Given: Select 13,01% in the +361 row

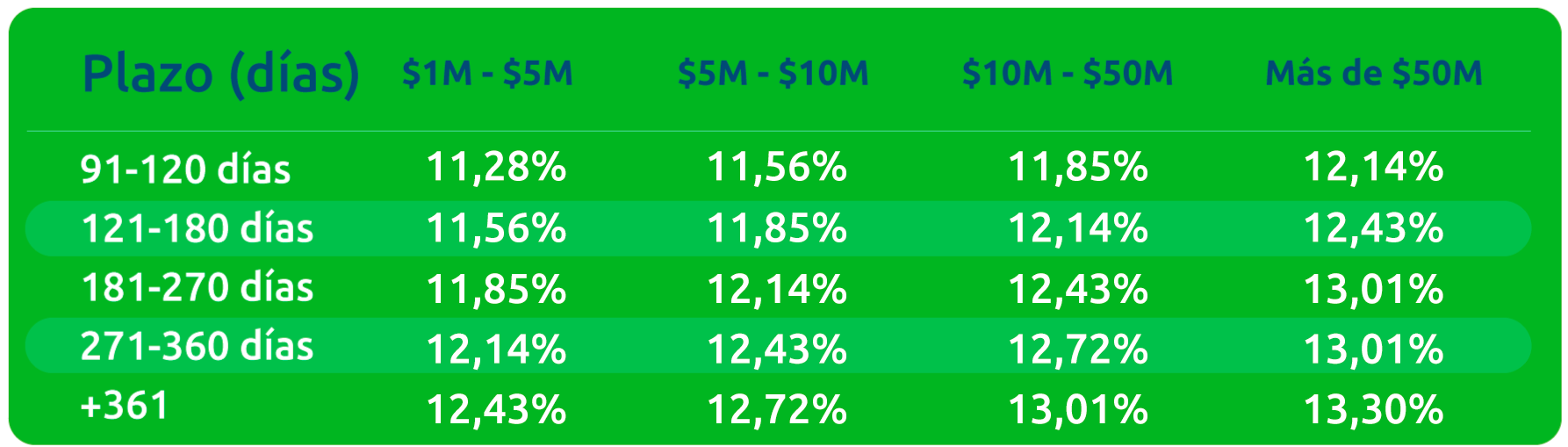Looking at the screenshot, I should pos(1078,409).
